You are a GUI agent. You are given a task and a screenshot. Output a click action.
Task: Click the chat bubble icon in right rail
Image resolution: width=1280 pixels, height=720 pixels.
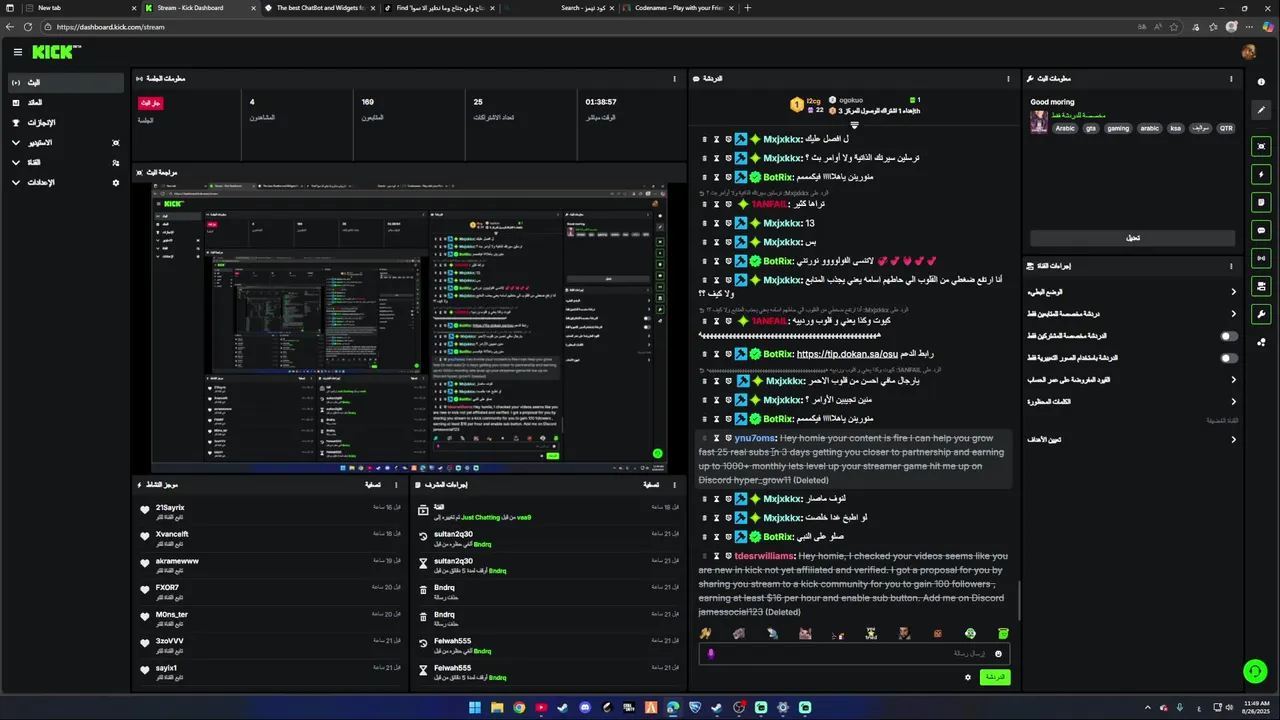(1261, 230)
